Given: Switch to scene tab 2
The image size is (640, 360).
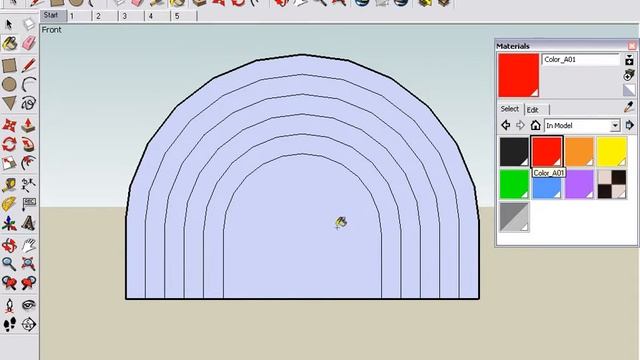Looking at the screenshot, I should [x=105, y=16].
